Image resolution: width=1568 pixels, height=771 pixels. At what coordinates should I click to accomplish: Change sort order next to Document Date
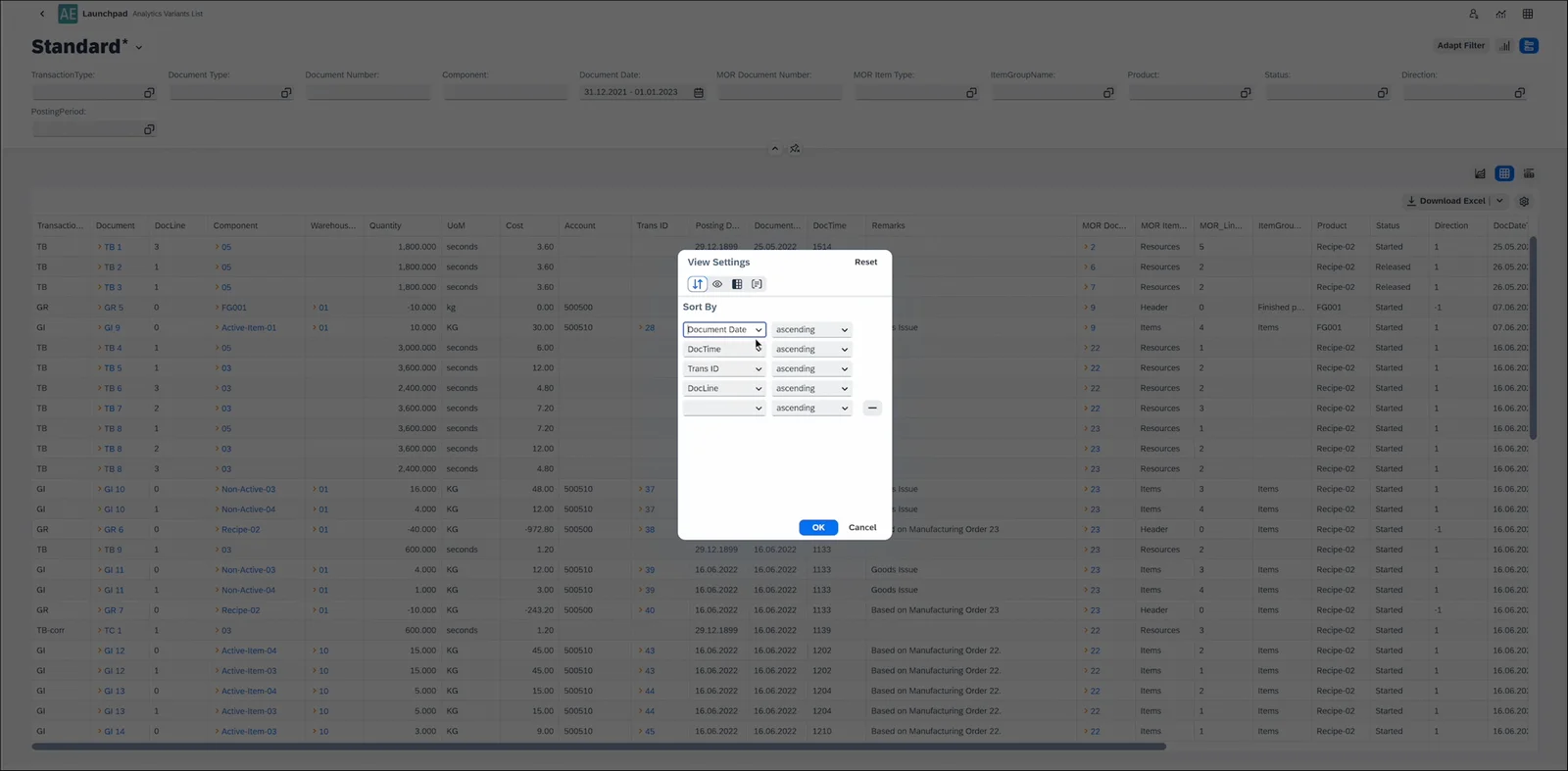click(811, 330)
